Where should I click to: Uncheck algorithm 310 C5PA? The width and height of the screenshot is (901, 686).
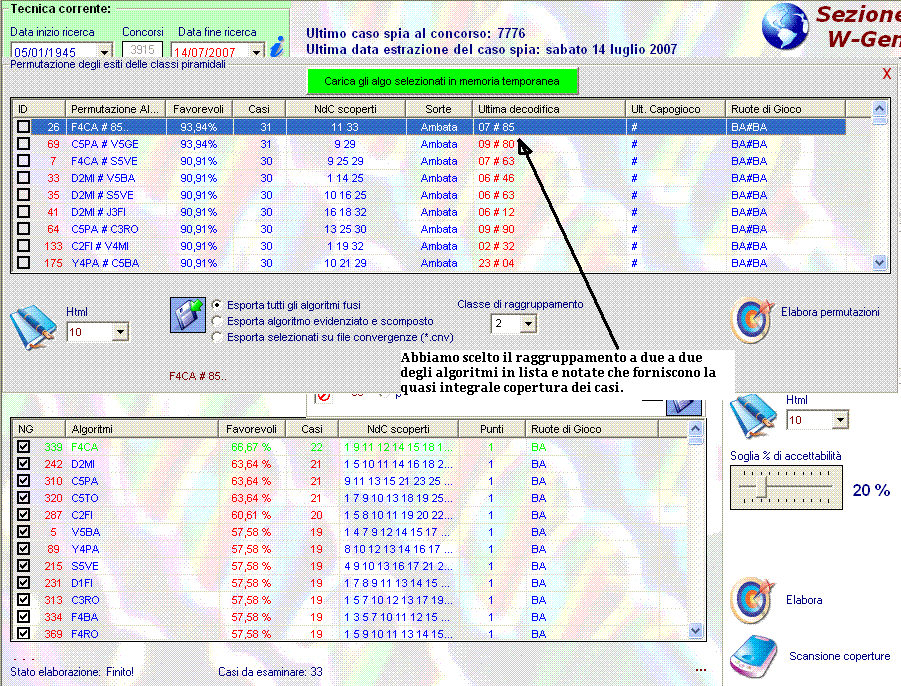(x=24, y=480)
